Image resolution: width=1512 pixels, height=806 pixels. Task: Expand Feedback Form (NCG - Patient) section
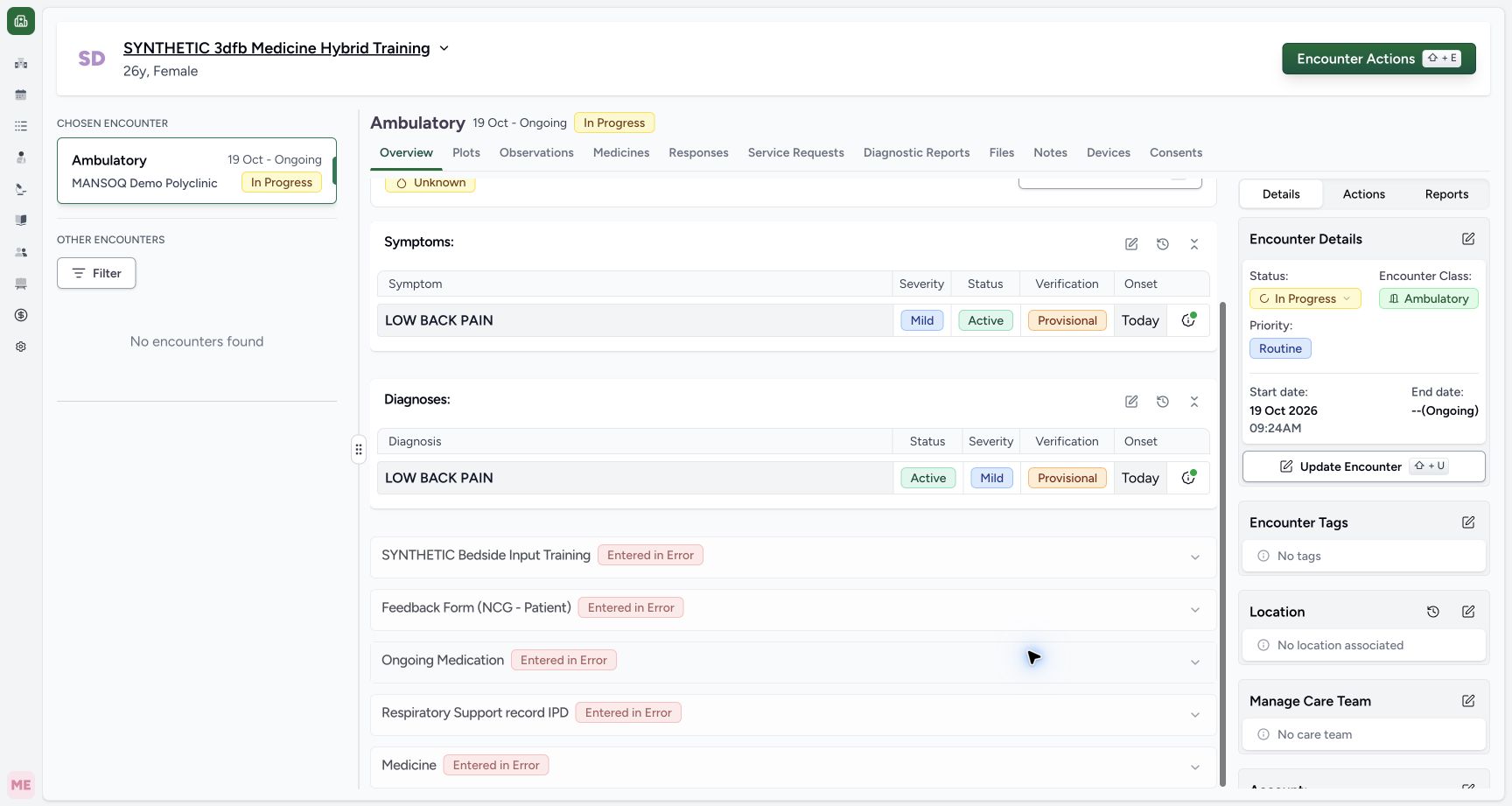[x=1195, y=610]
